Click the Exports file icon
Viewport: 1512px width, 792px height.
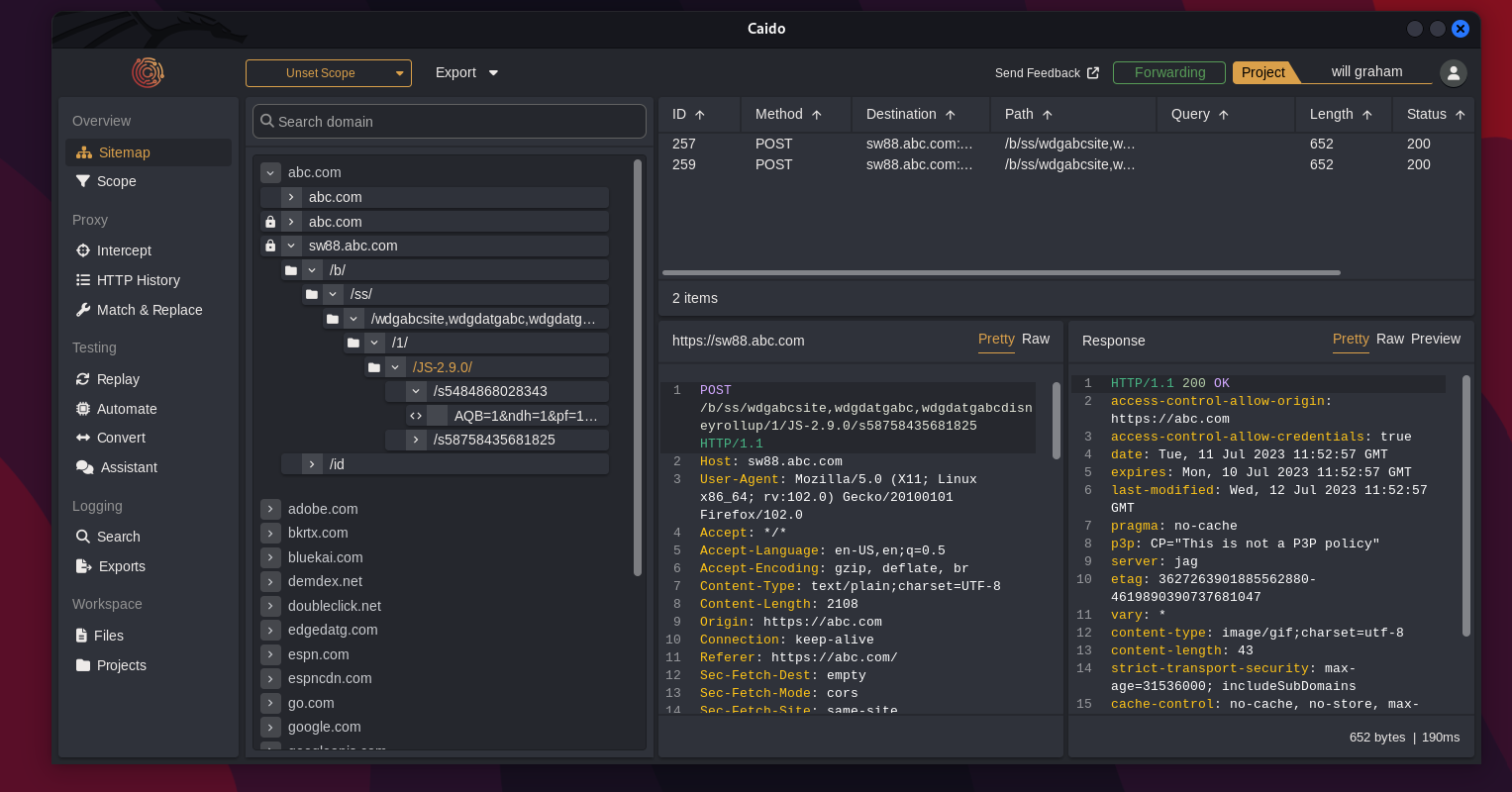click(x=84, y=566)
